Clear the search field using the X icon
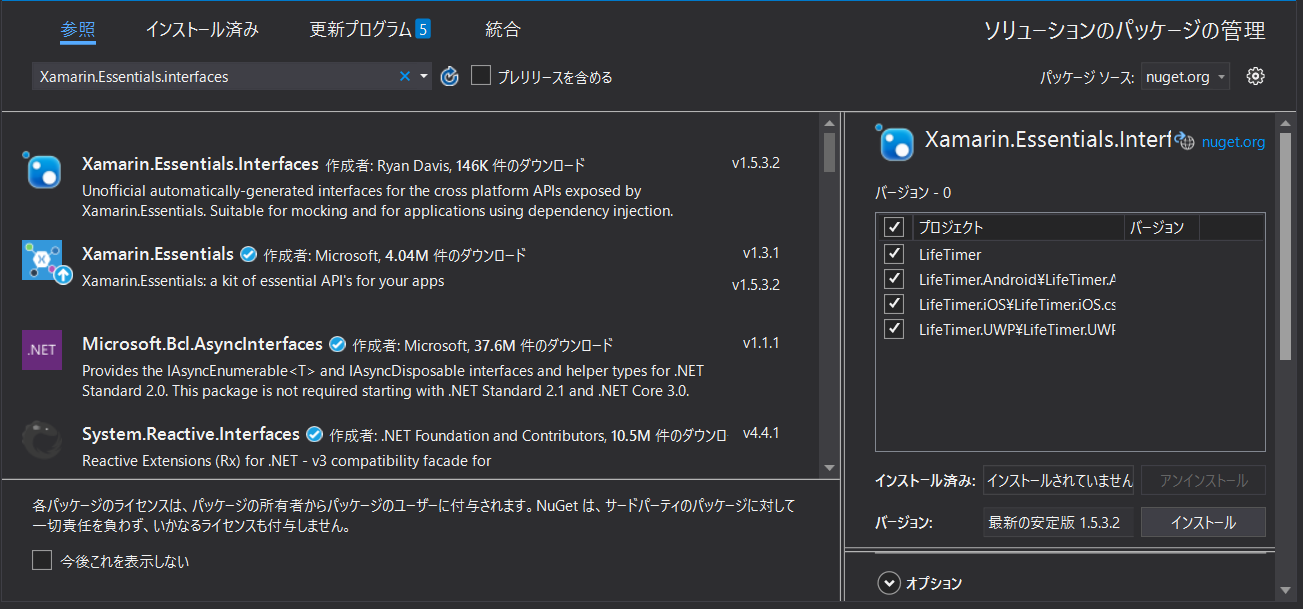1303x609 pixels. pos(403,75)
